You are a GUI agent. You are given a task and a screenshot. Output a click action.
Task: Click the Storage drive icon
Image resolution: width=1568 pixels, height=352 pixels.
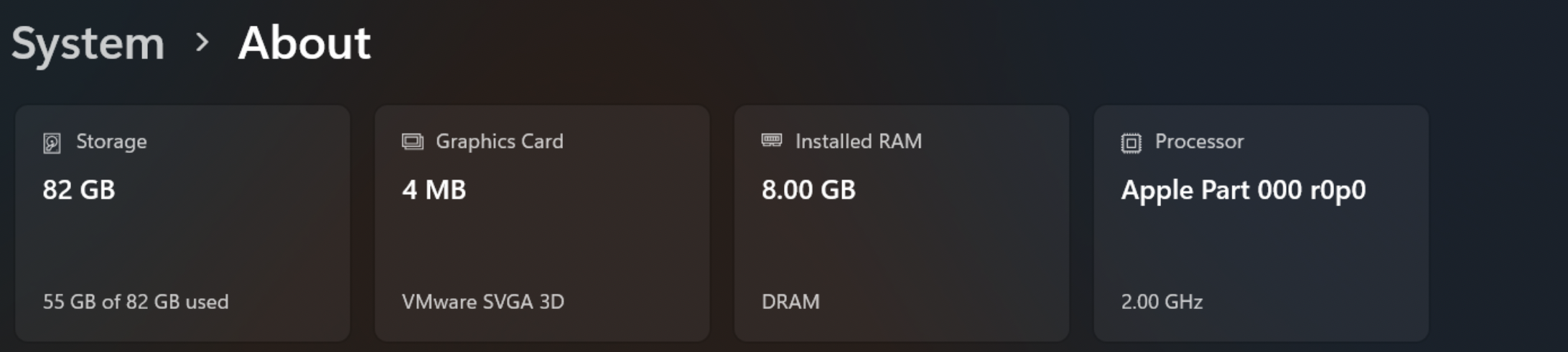click(52, 143)
